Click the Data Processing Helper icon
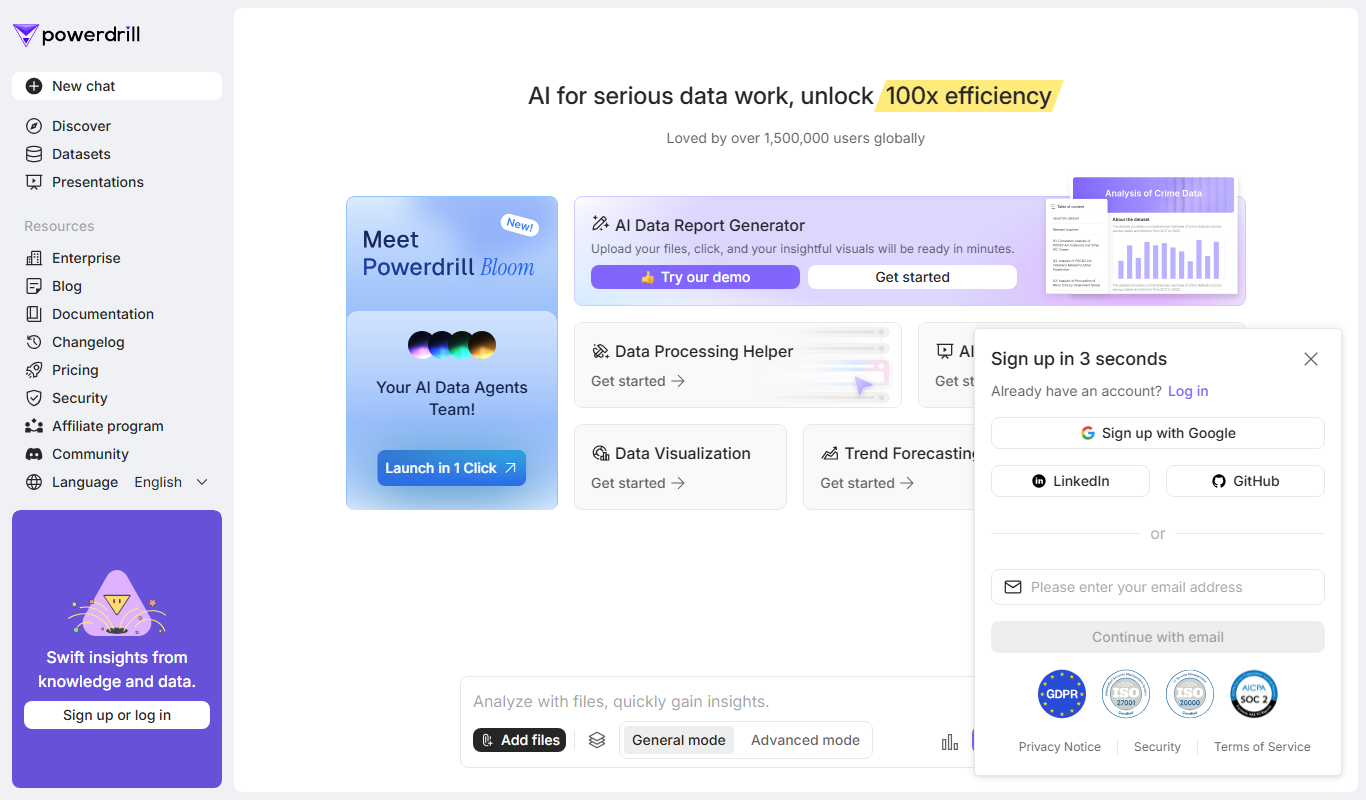The width and height of the screenshot is (1366, 800). click(x=600, y=351)
